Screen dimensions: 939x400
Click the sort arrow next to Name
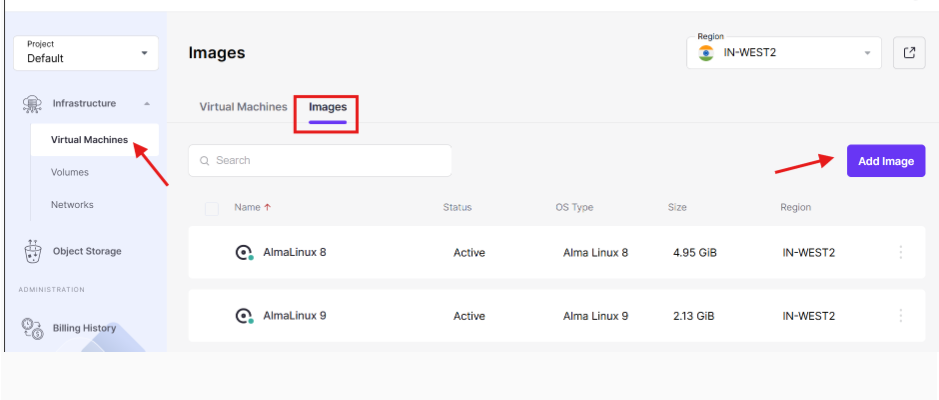(267, 207)
